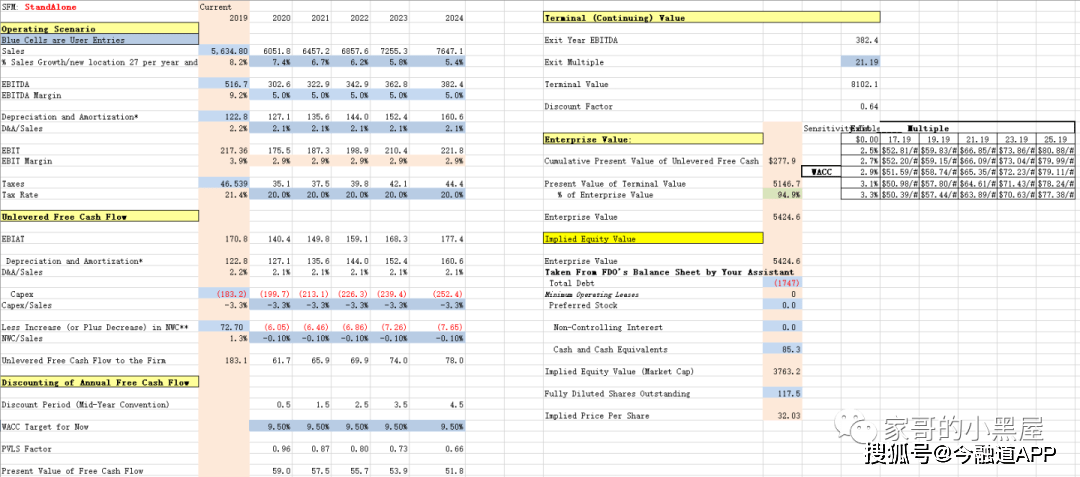Select the 'Enterprise Value:' yellow header
The image size is (1080, 477).
coord(653,139)
